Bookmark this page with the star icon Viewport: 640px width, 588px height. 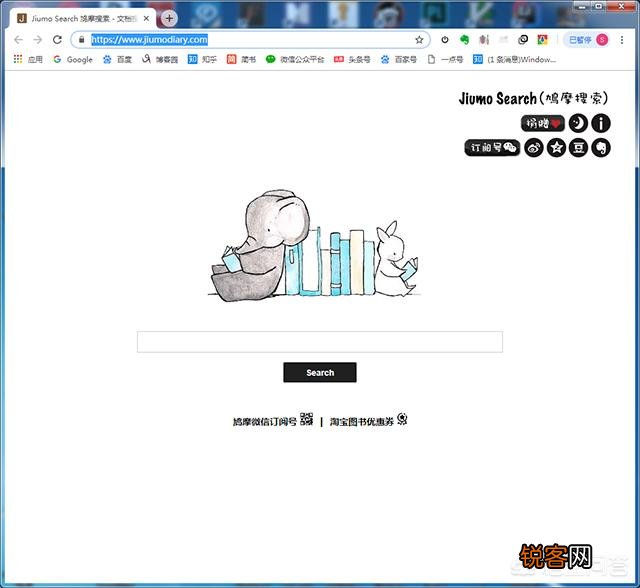[419, 40]
